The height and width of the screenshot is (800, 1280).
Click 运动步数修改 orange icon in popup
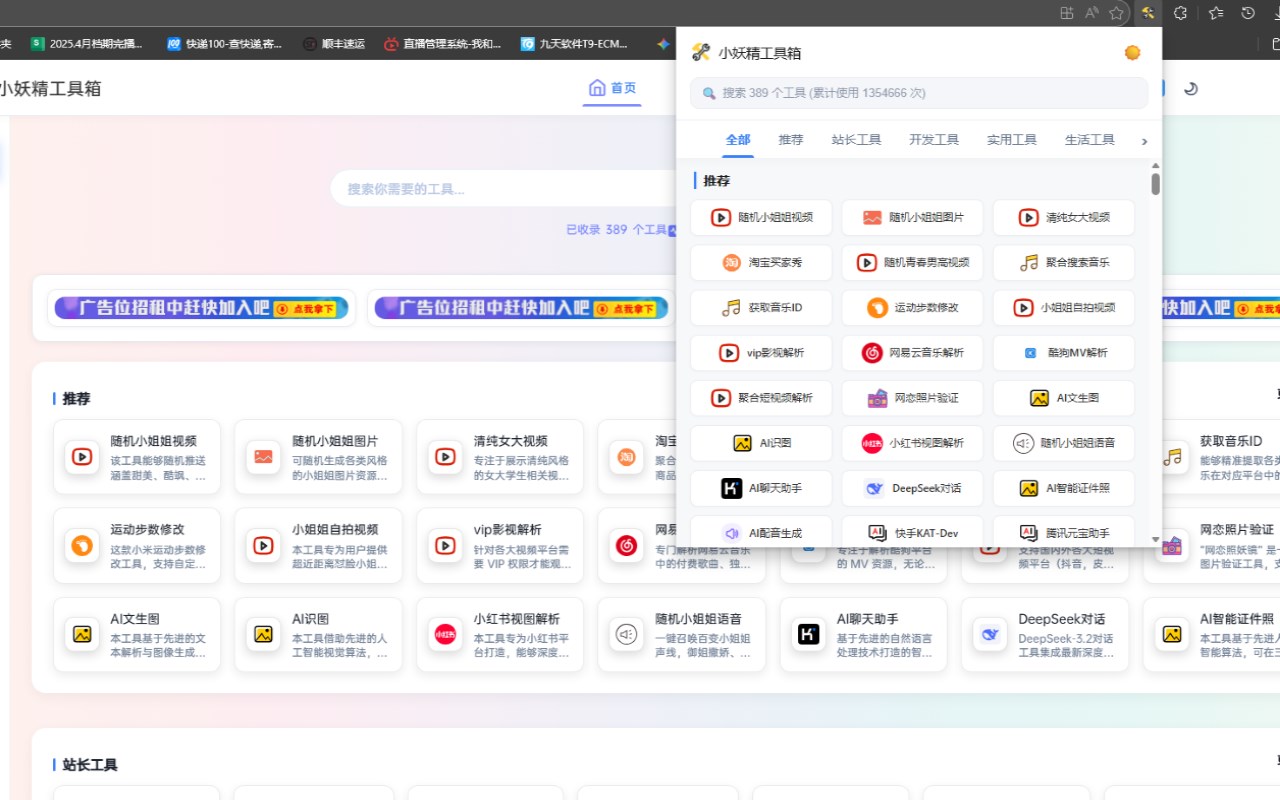(877, 308)
